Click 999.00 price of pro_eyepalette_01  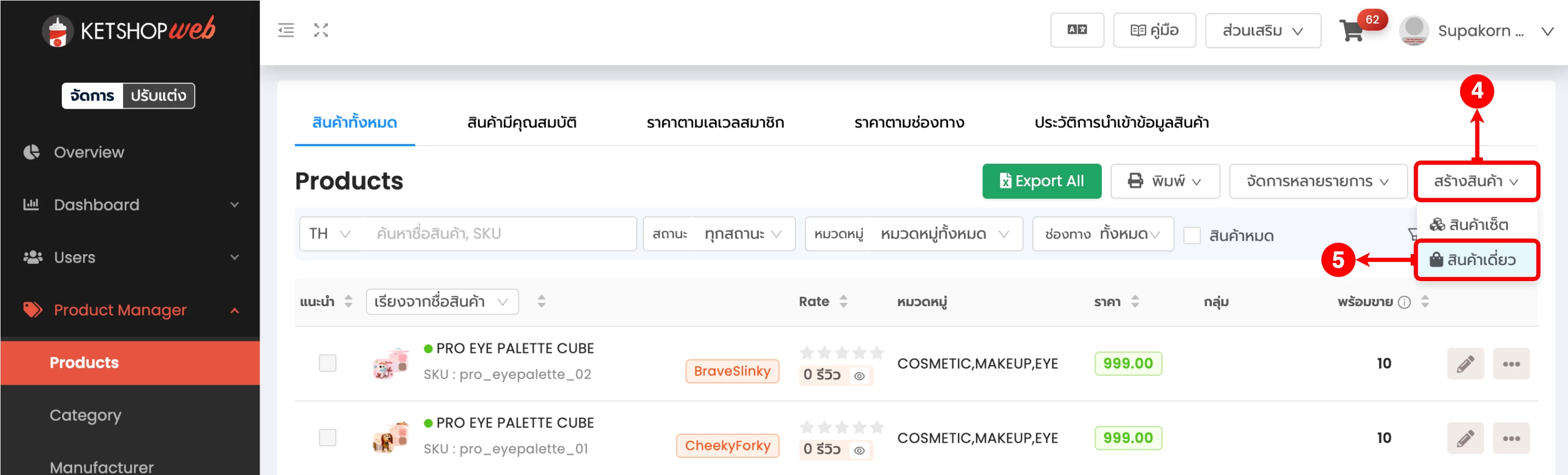1128,438
